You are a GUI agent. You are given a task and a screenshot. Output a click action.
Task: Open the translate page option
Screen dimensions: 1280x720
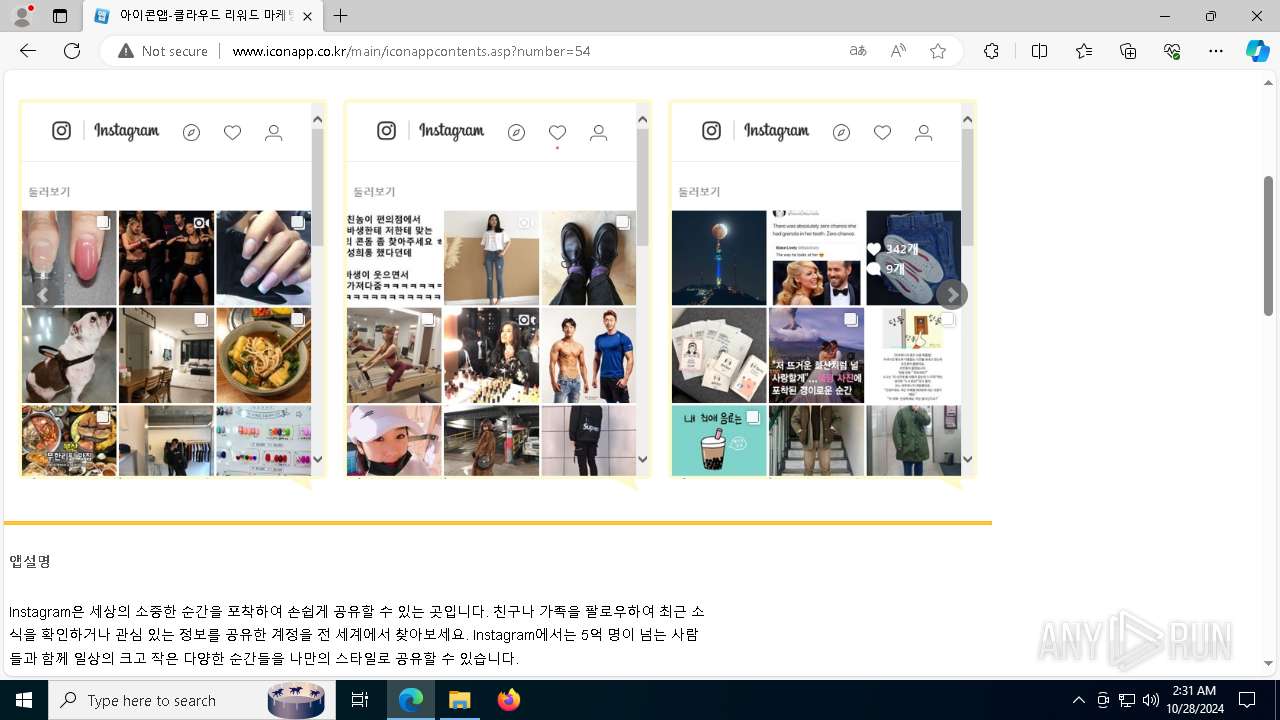(858, 51)
